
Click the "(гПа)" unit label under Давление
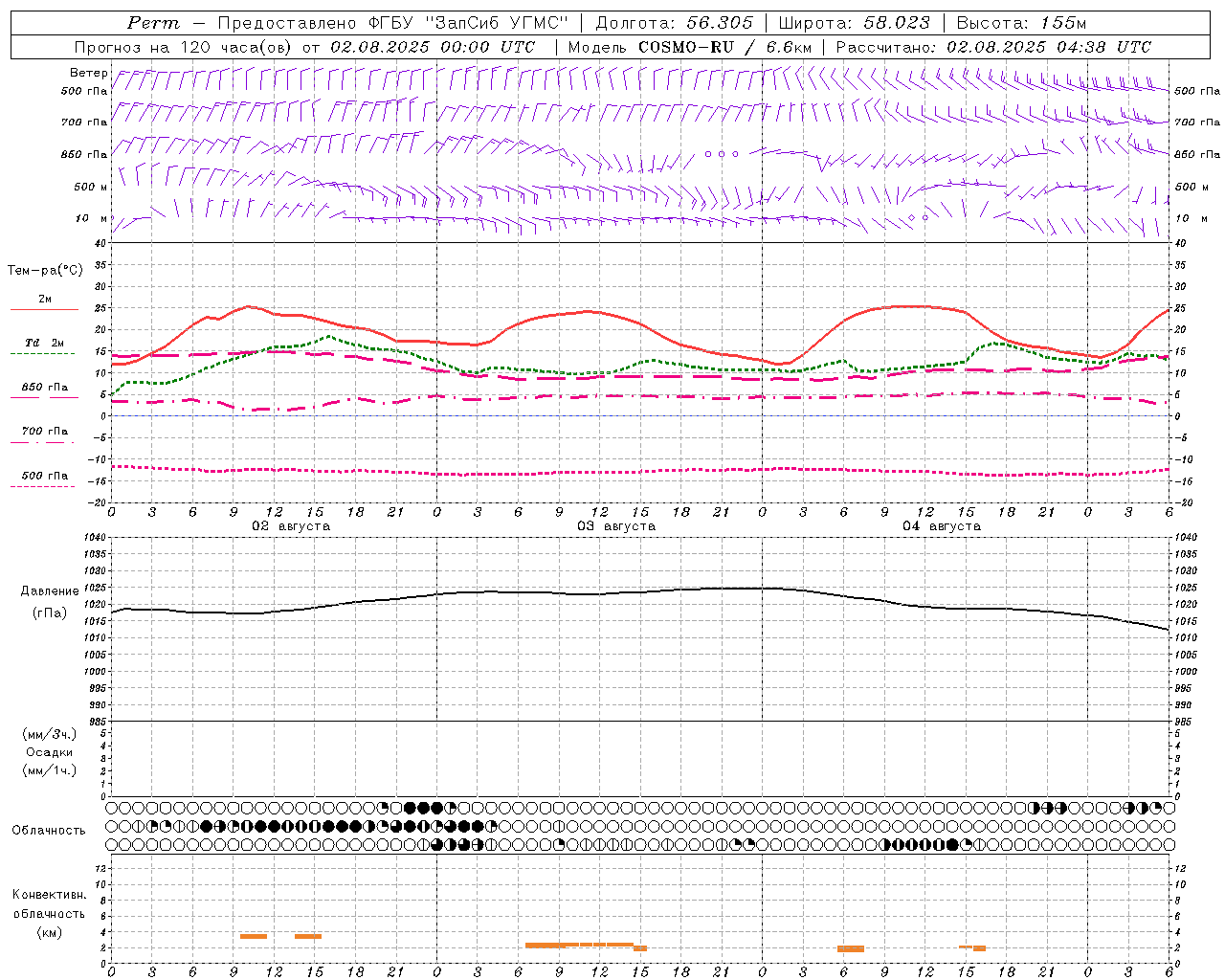(50, 613)
